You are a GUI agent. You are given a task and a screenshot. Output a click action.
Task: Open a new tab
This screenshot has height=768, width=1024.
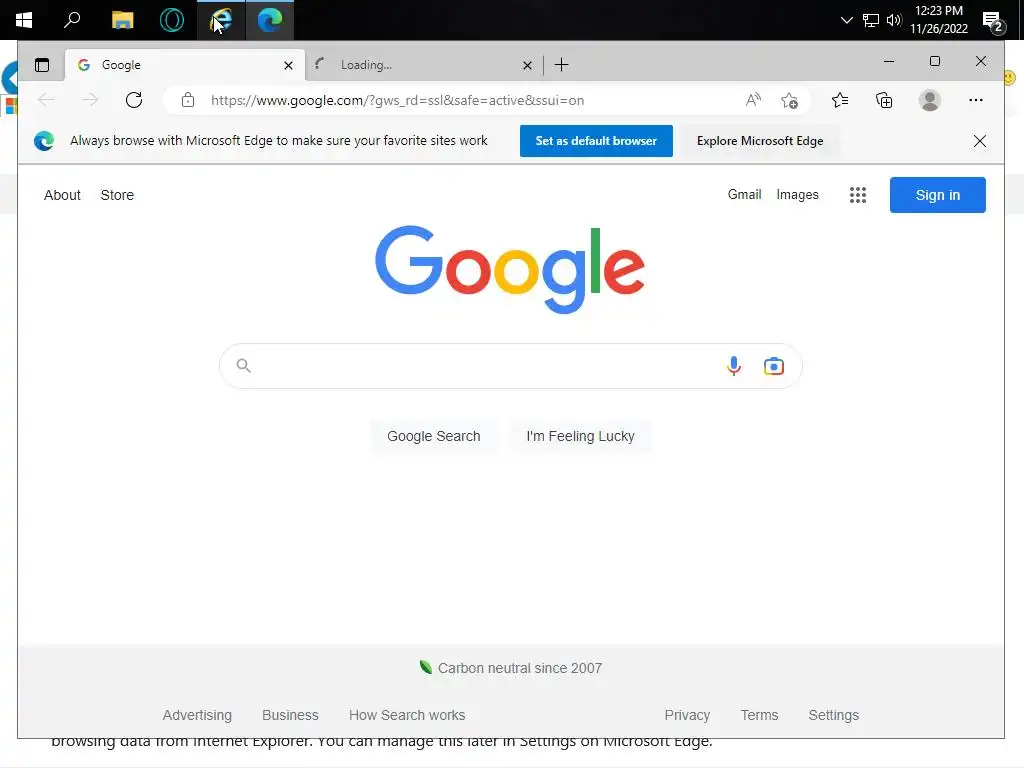tap(561, 65)
